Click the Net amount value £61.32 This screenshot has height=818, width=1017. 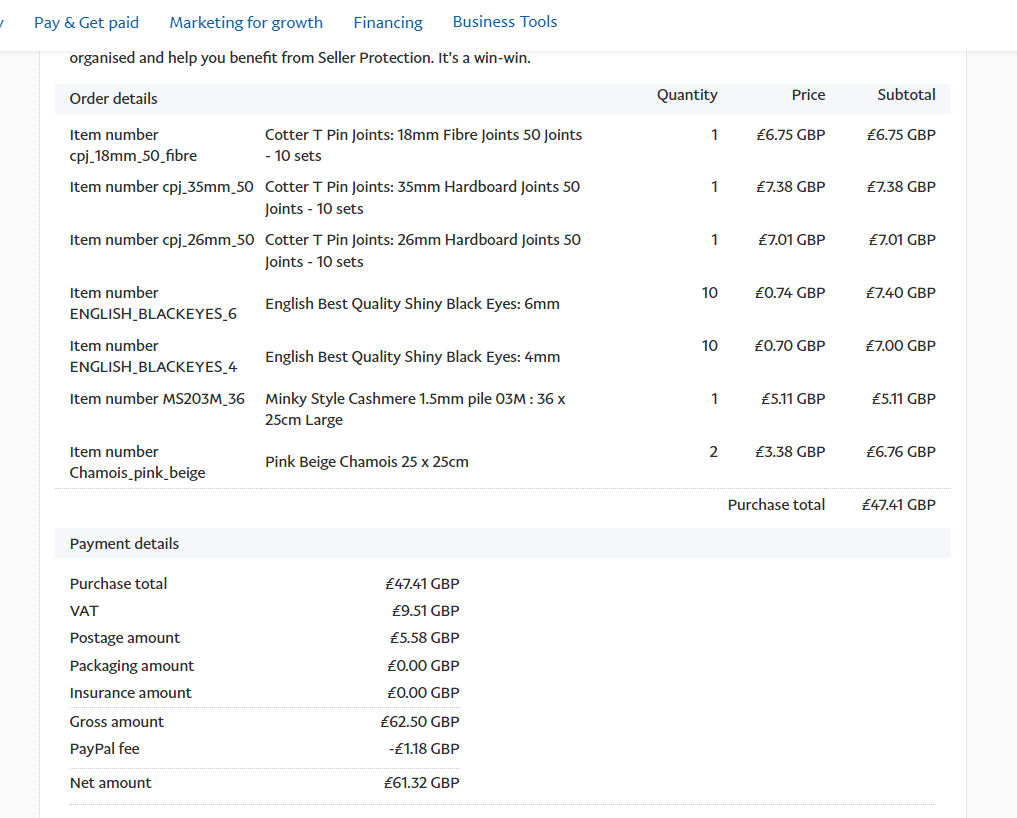click(x=421, y=783)
